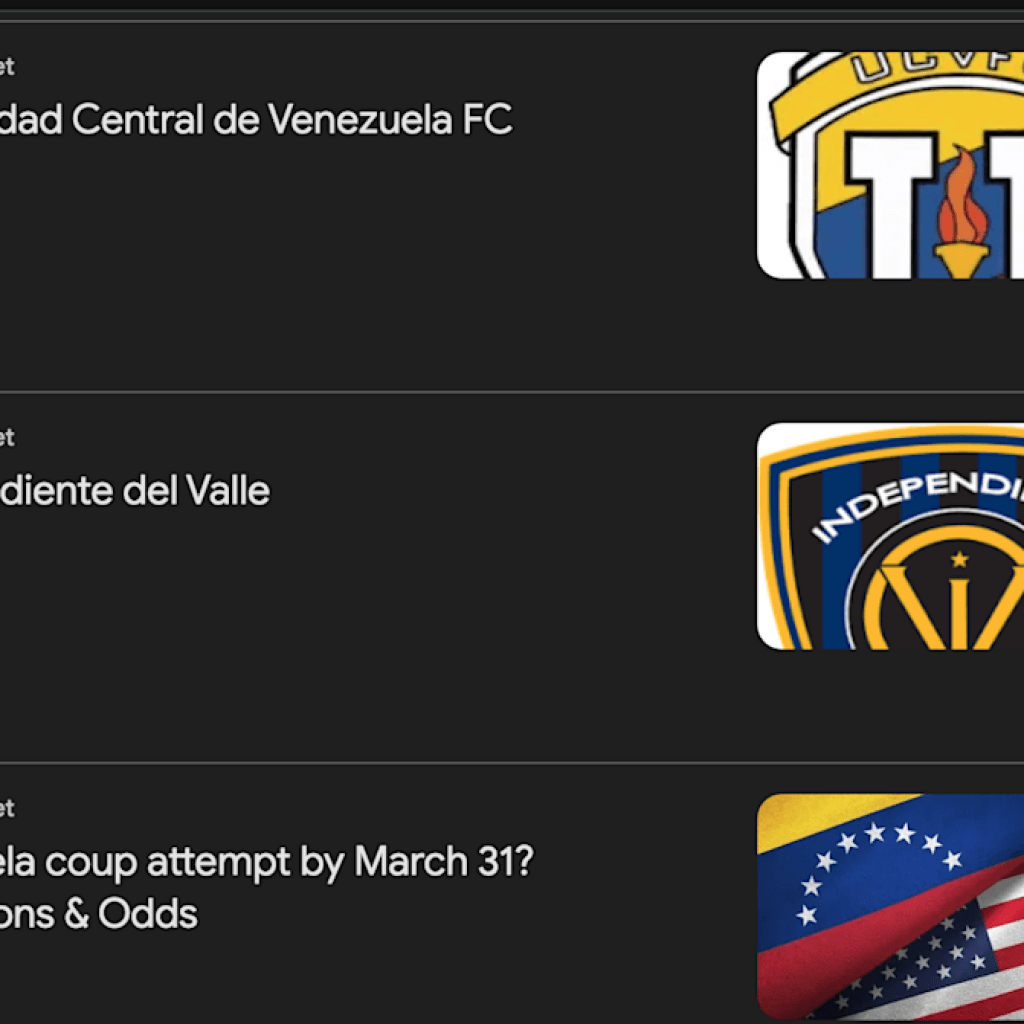Click the UCV FC crest thumbnail
This screenshot has width=1024, height=1024.
[x=890, y=165]
